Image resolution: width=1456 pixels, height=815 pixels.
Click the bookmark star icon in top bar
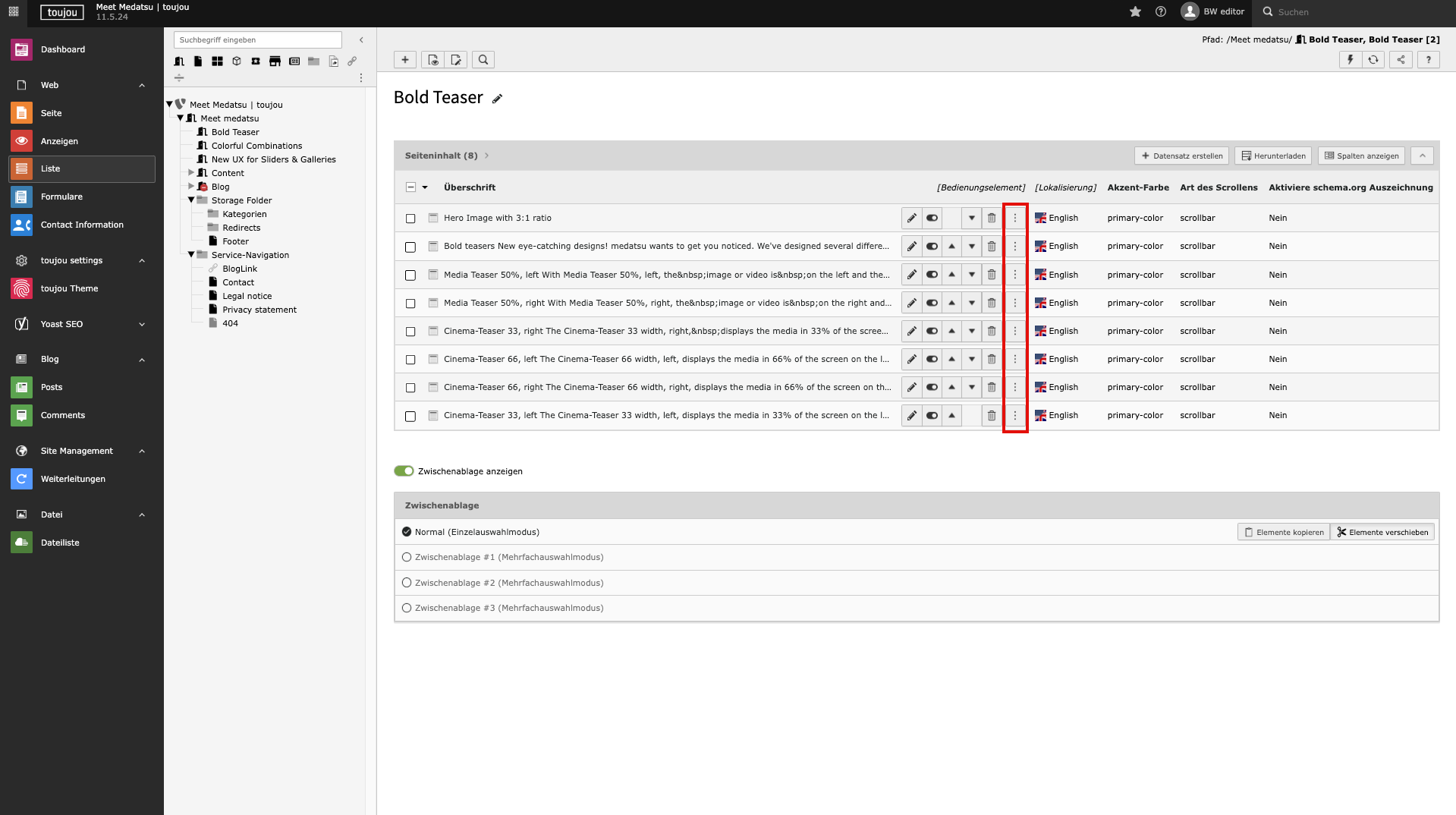(1135, 11)
